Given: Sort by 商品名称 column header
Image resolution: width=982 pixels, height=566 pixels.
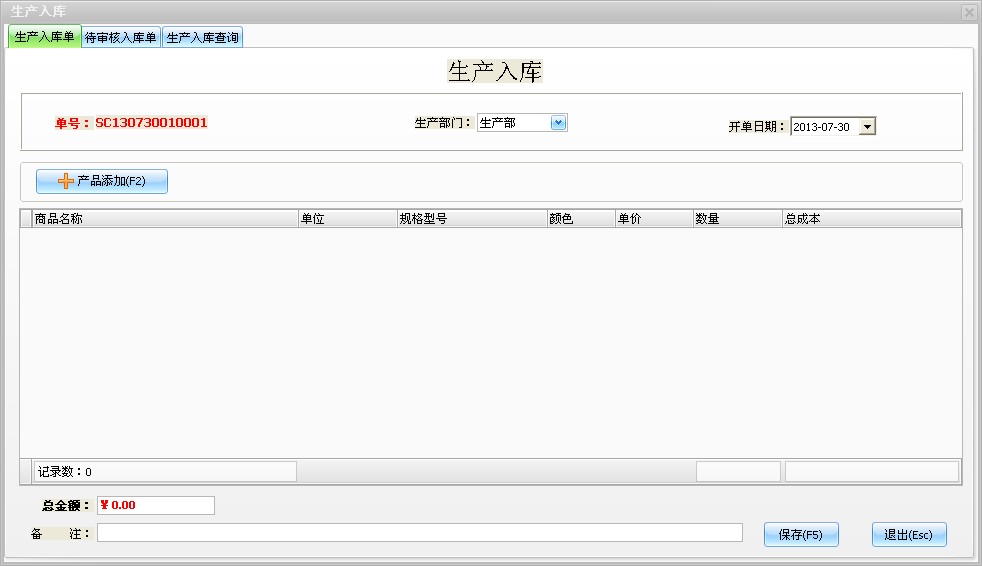Looking at the screenshot, I should [165, 219].
